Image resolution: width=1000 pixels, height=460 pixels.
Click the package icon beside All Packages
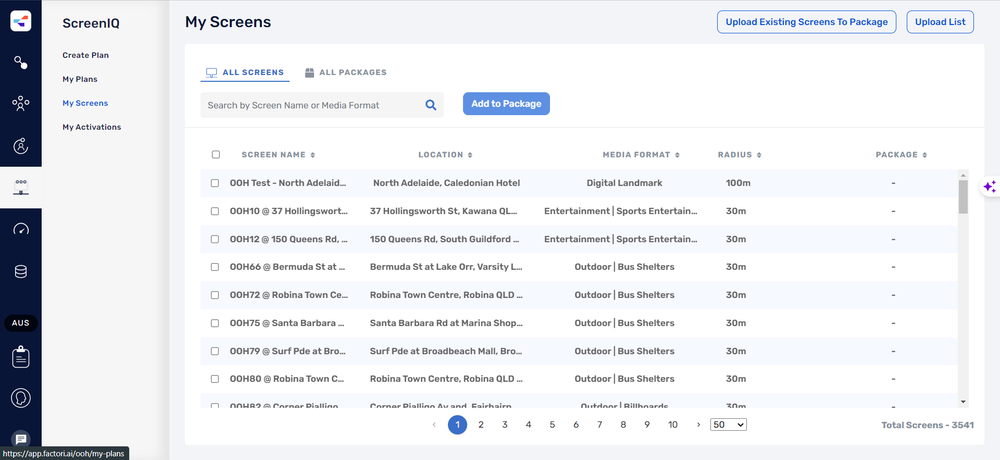(309, 73)
